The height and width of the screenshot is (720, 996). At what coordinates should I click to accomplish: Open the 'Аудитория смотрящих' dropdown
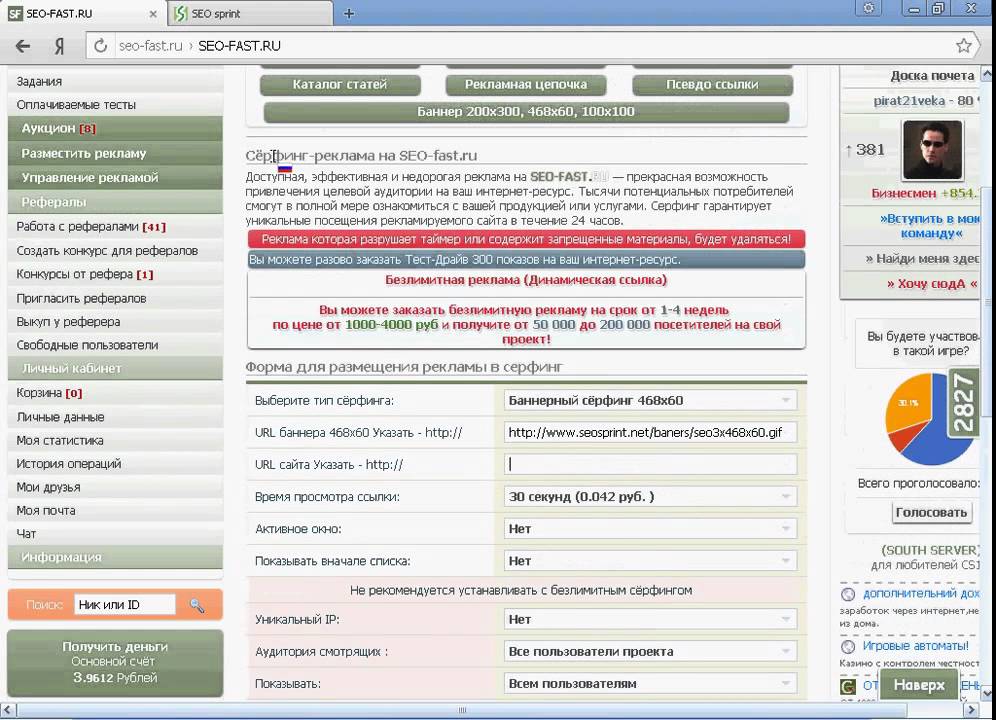click(x=650, y=652)
